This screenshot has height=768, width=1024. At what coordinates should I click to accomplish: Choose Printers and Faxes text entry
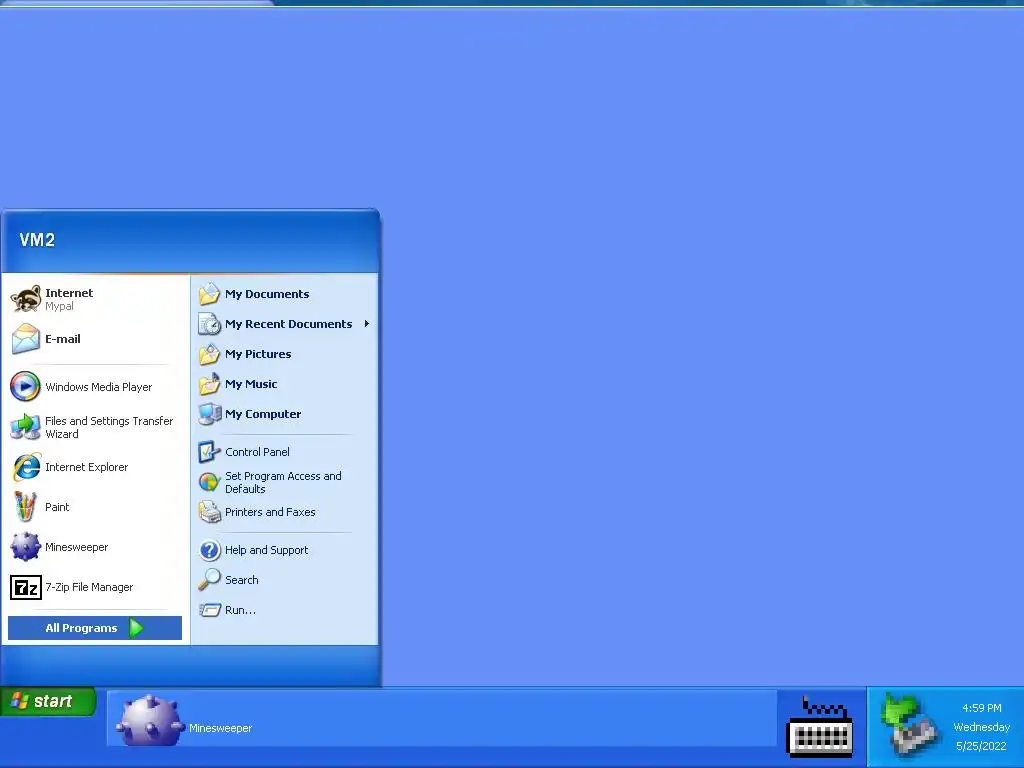270,512
